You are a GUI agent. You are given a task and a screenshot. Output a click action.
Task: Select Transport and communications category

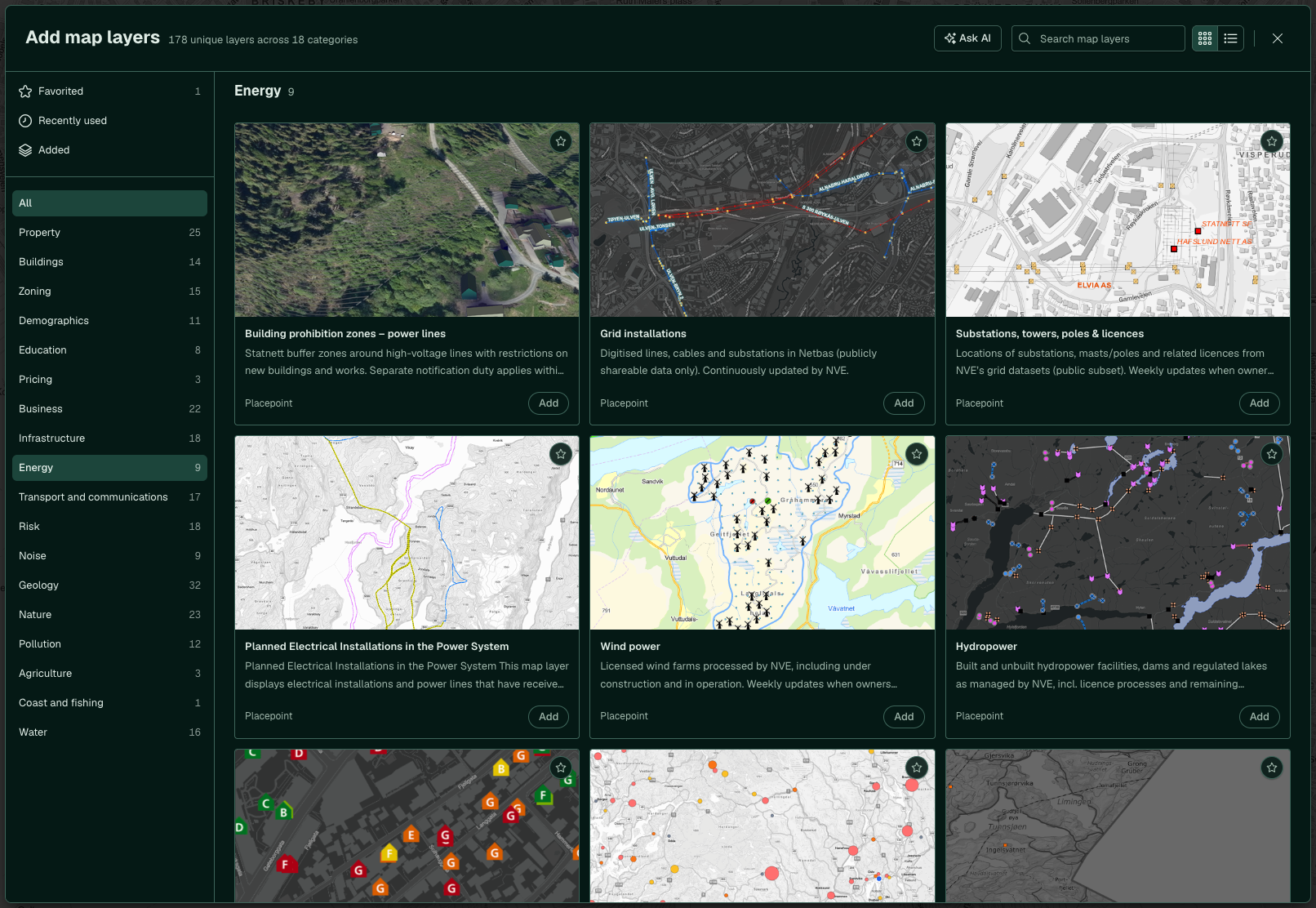[x=109, y=497]
